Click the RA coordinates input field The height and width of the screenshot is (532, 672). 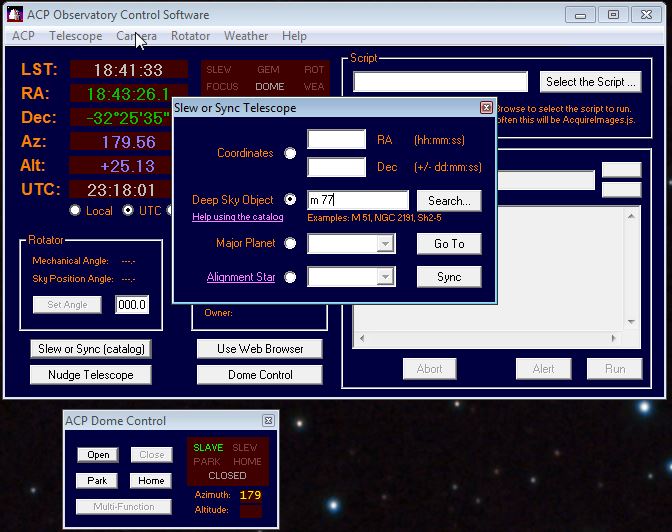point(336,140)
